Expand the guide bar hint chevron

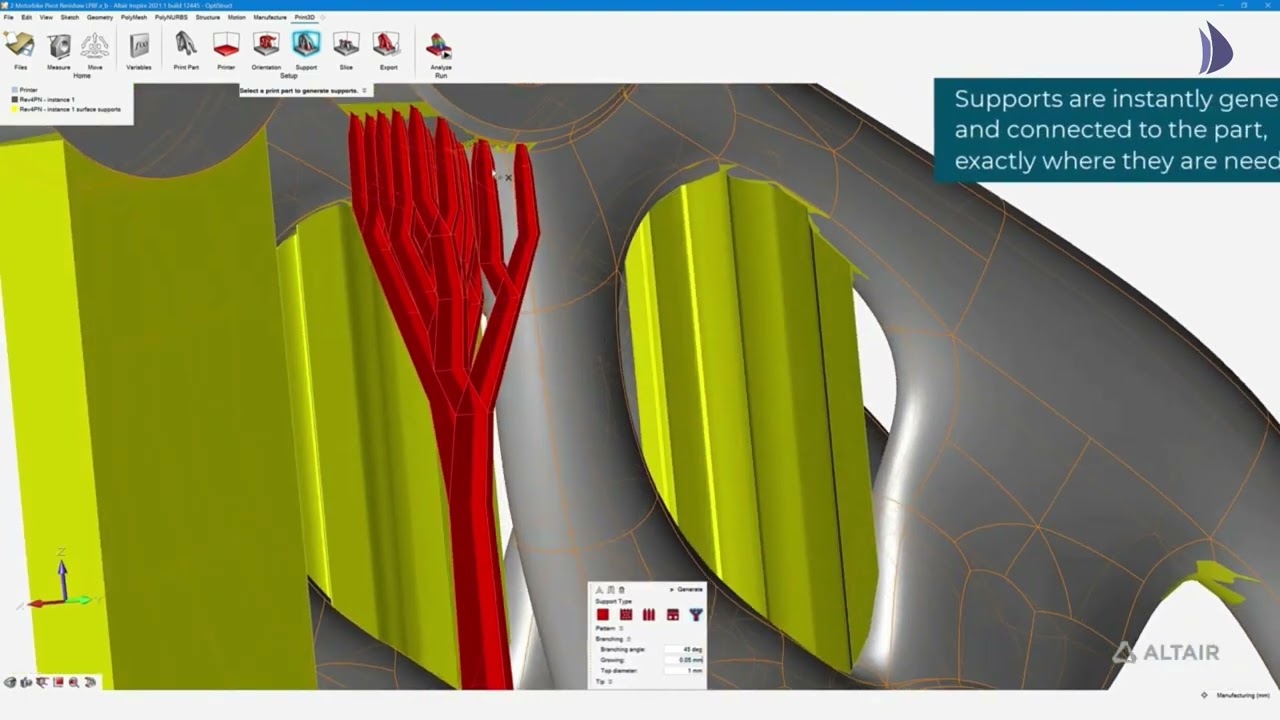pos(364,91)
